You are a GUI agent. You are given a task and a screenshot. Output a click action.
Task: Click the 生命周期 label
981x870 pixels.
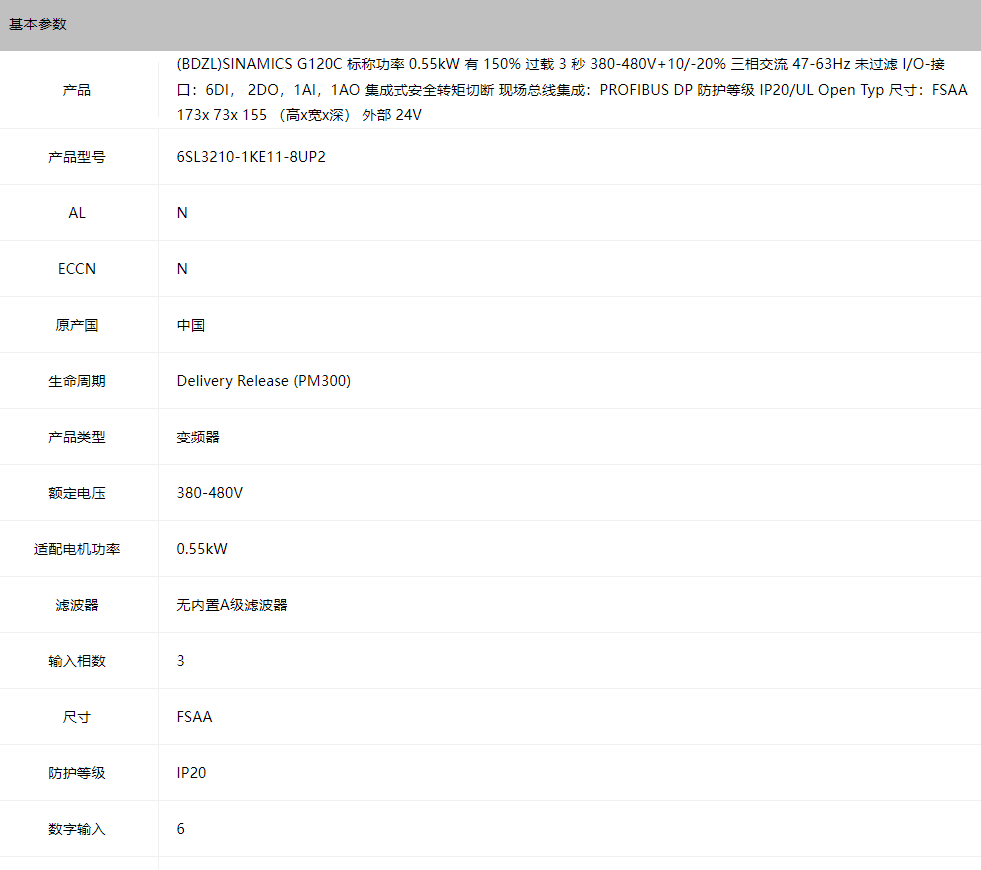(77, 381)
